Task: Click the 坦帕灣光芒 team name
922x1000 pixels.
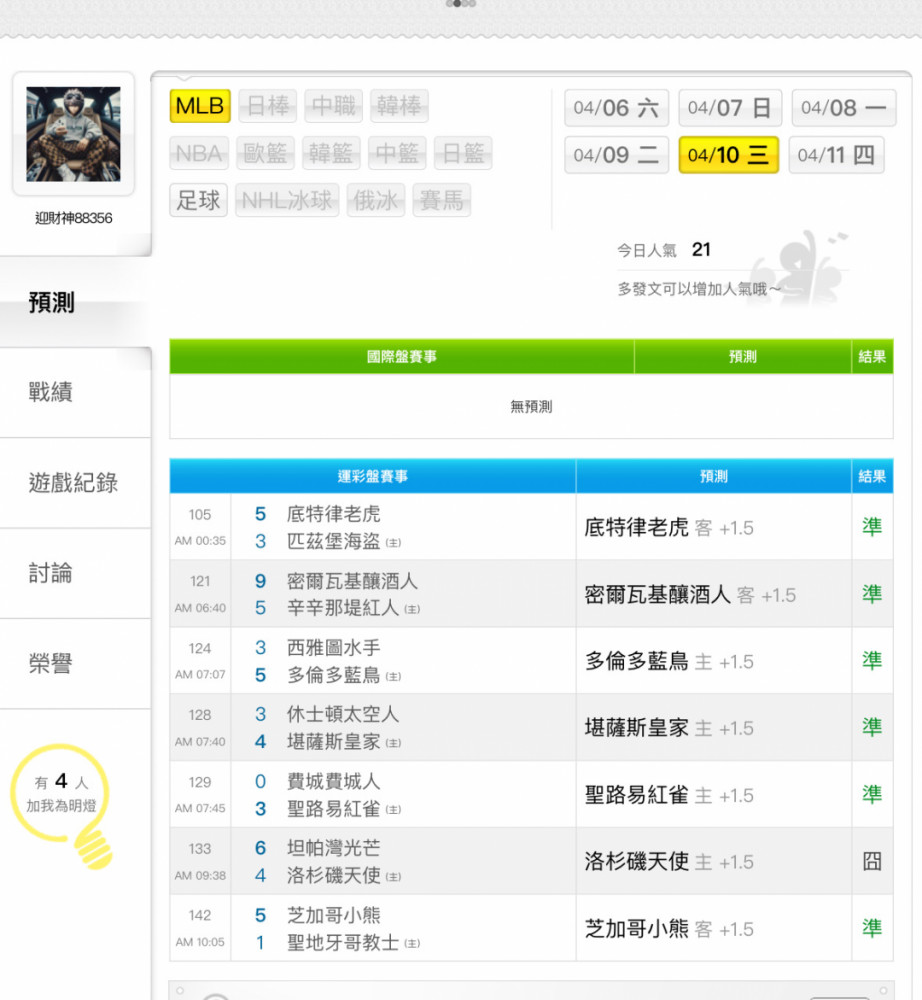Action: click(x=333, y=848)
